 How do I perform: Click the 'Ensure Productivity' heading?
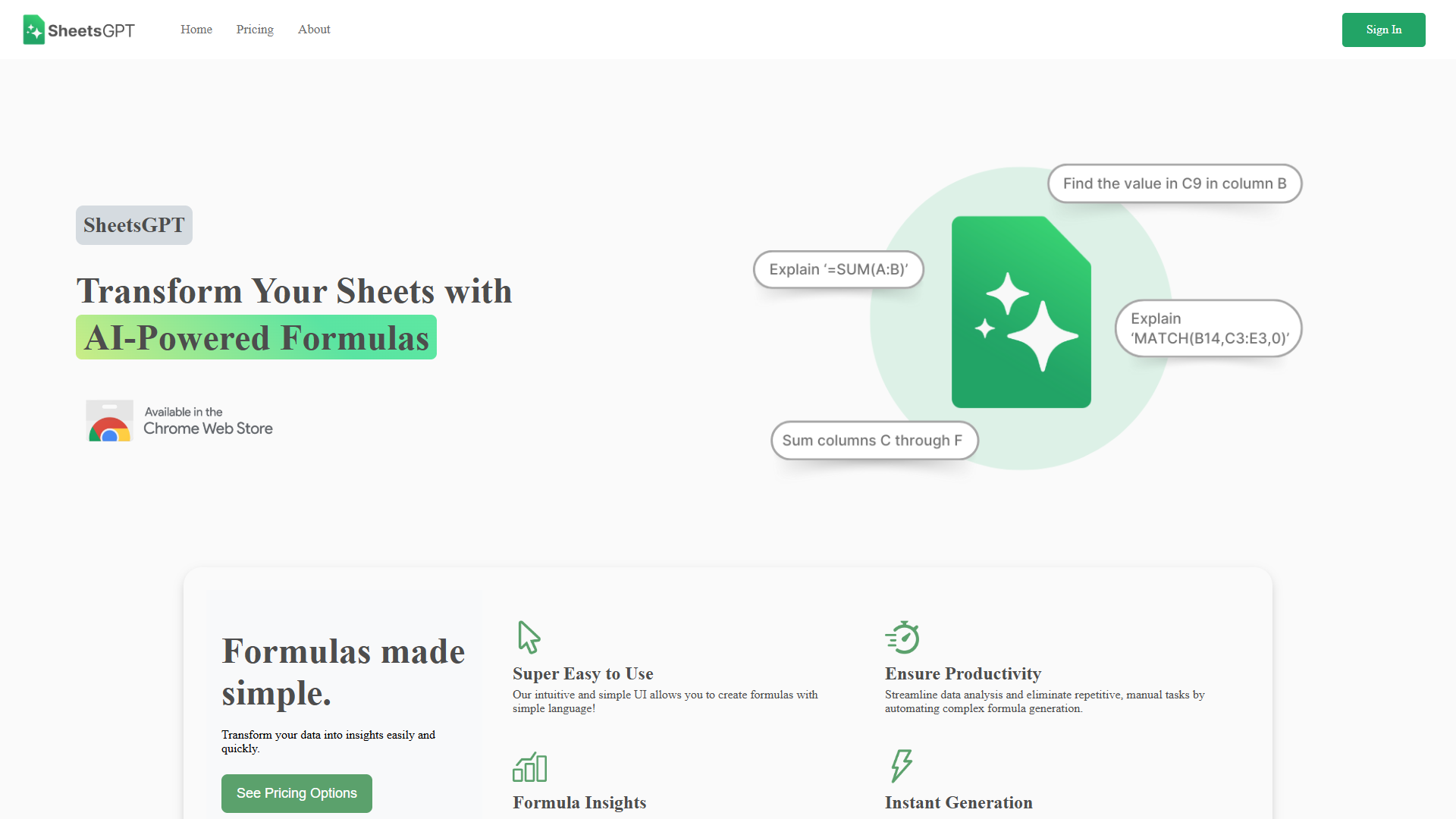coord(963,673)
